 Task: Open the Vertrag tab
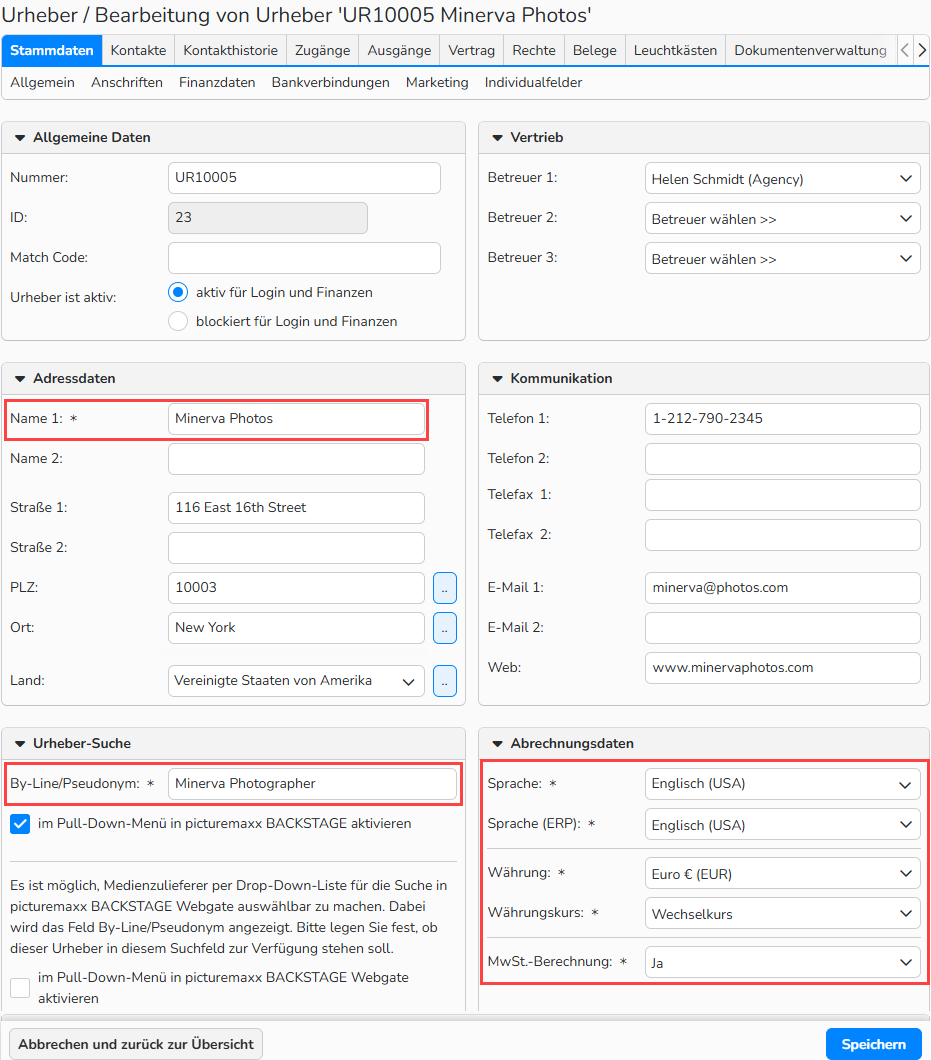click(x=472, y=50)
